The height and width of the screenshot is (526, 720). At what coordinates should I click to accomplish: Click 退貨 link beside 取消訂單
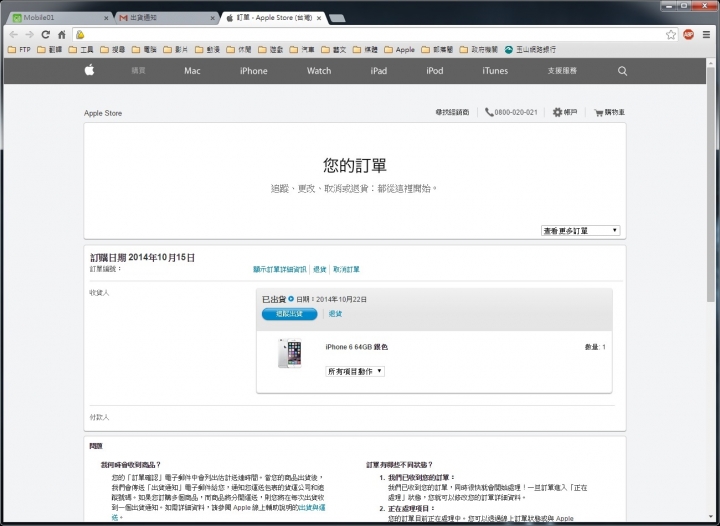320,269
